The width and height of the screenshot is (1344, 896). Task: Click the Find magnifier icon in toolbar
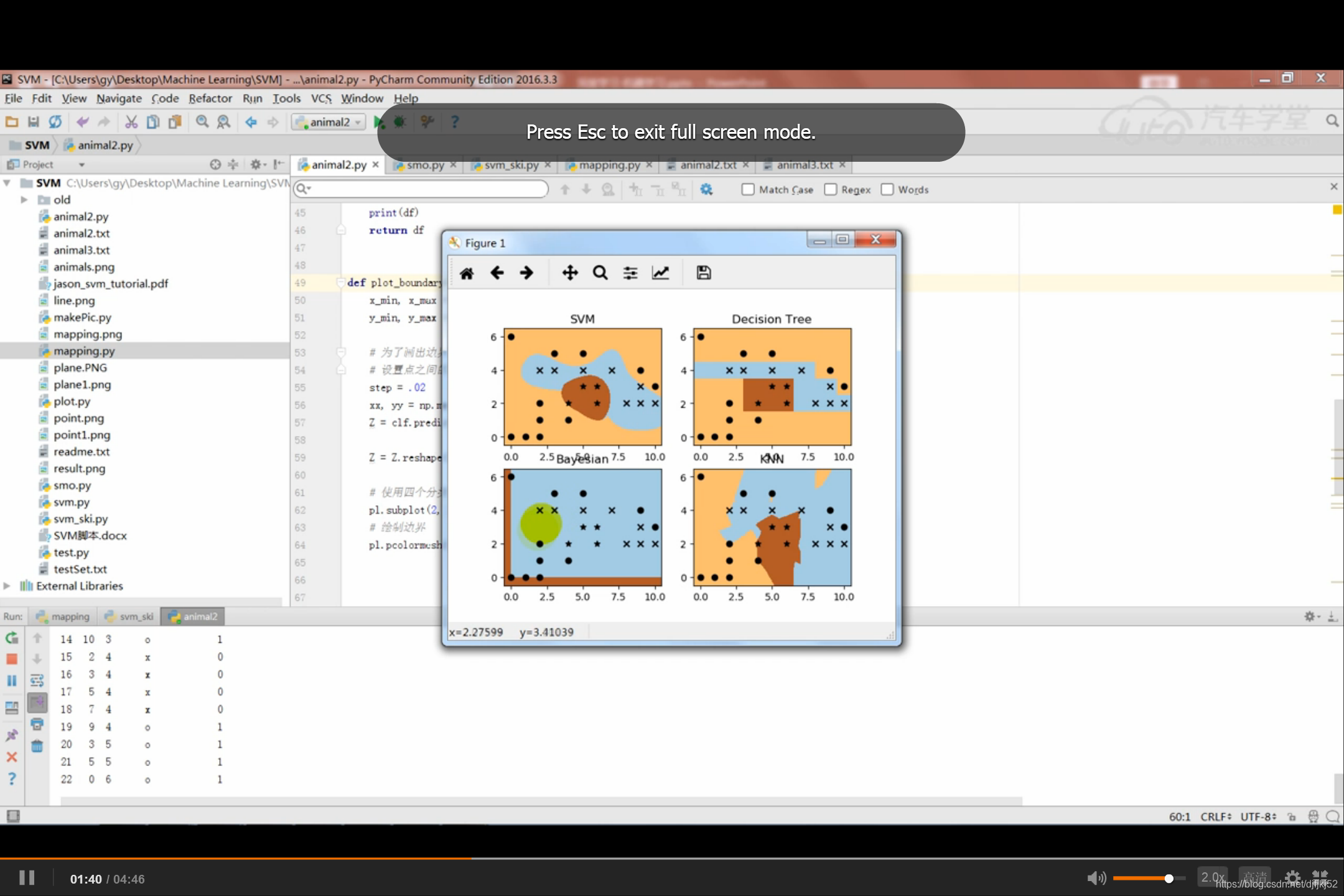202,122
